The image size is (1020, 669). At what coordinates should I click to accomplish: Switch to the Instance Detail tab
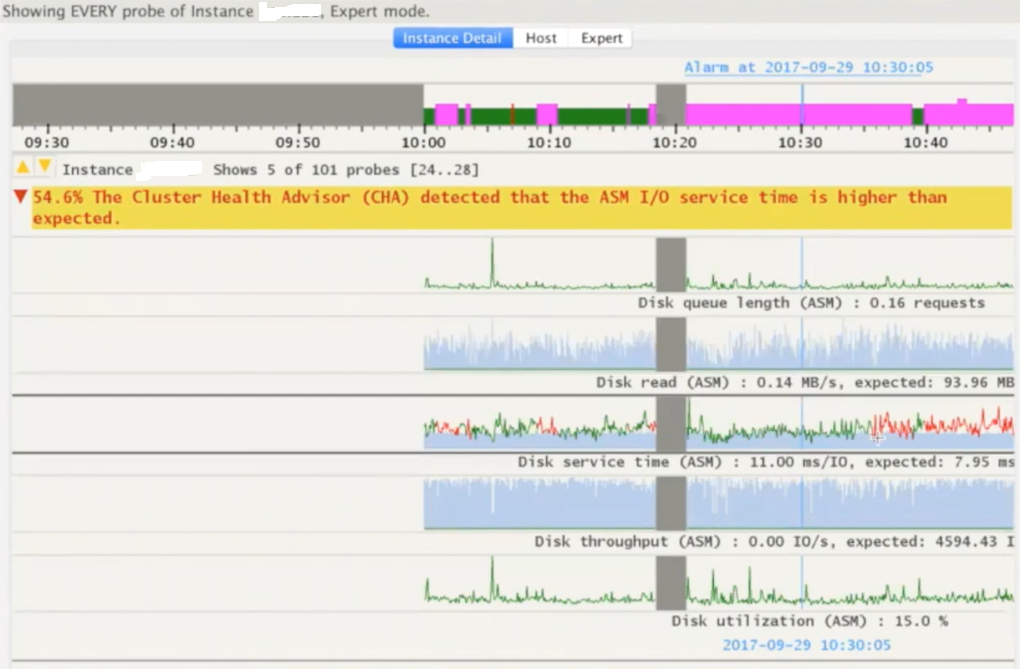tap(453, 38)
